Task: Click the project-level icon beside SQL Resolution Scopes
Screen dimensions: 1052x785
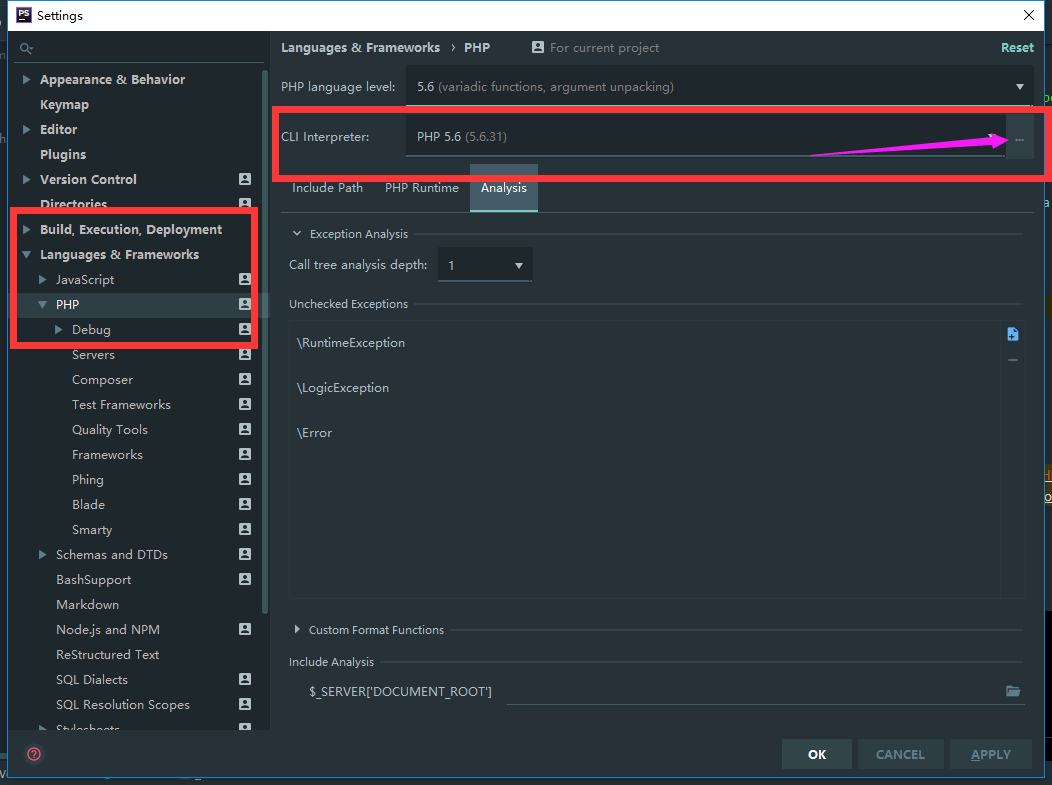Action: pos(245,704)
